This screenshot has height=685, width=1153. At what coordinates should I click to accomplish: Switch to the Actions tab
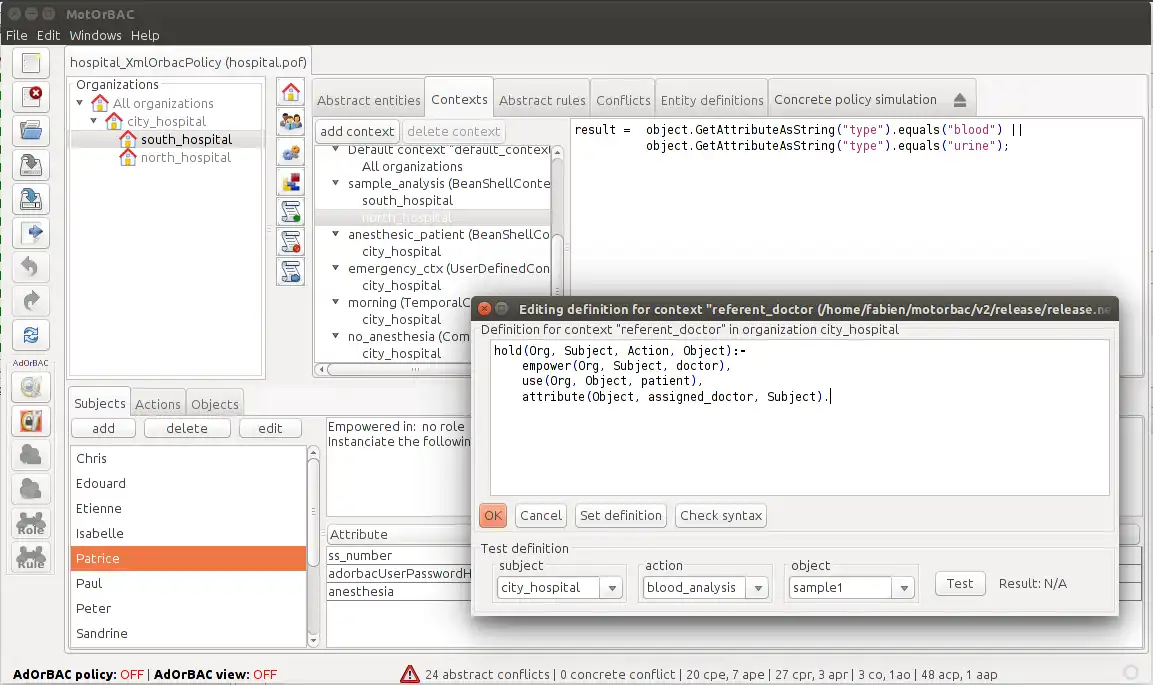click(157, 404)
